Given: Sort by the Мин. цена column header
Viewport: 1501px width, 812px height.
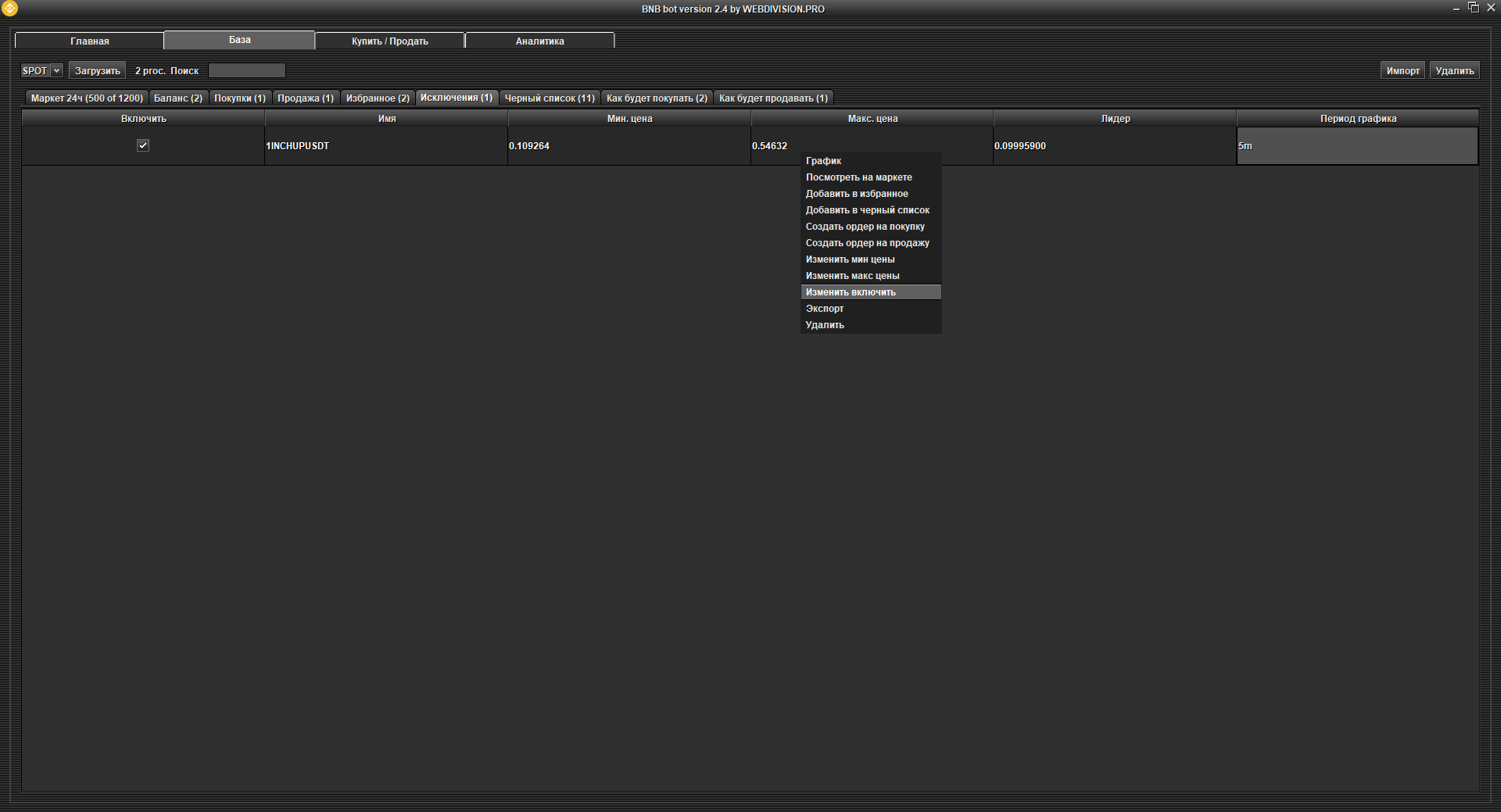Looking at the screenshot, I should (x=629, y=119).
